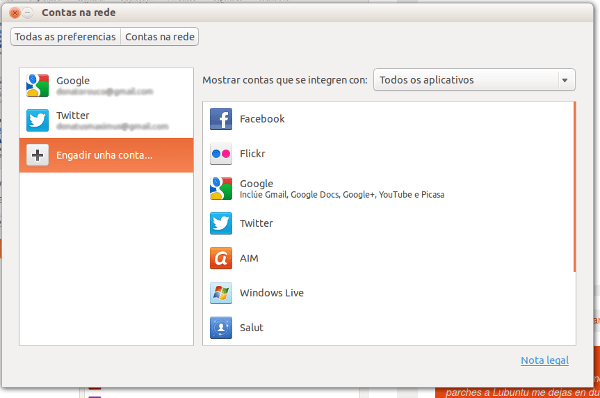Minimize the Contas na rede window
Screen dimensions: 600x398
28,13
